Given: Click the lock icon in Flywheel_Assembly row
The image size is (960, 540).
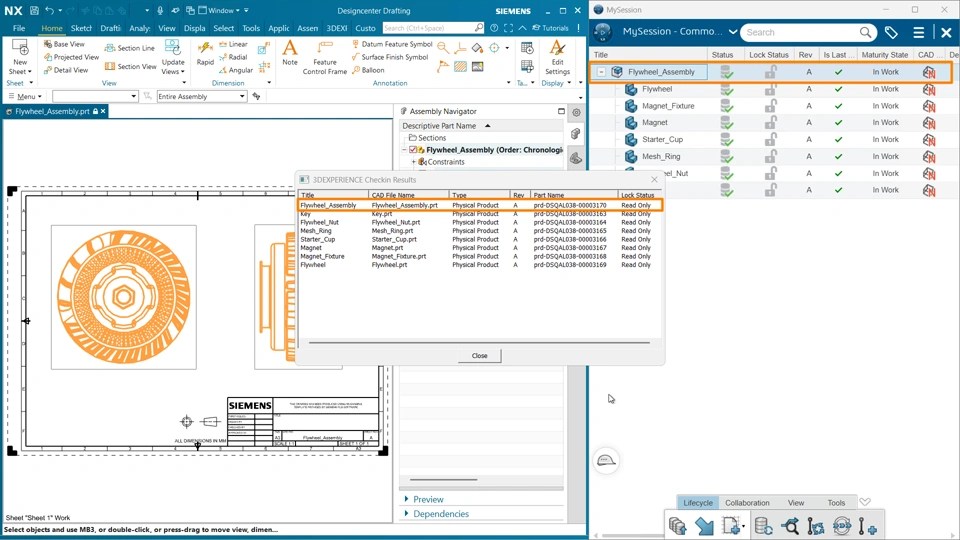Looking at the screenshot, I should pyautogui.click(x=770, y=72).
